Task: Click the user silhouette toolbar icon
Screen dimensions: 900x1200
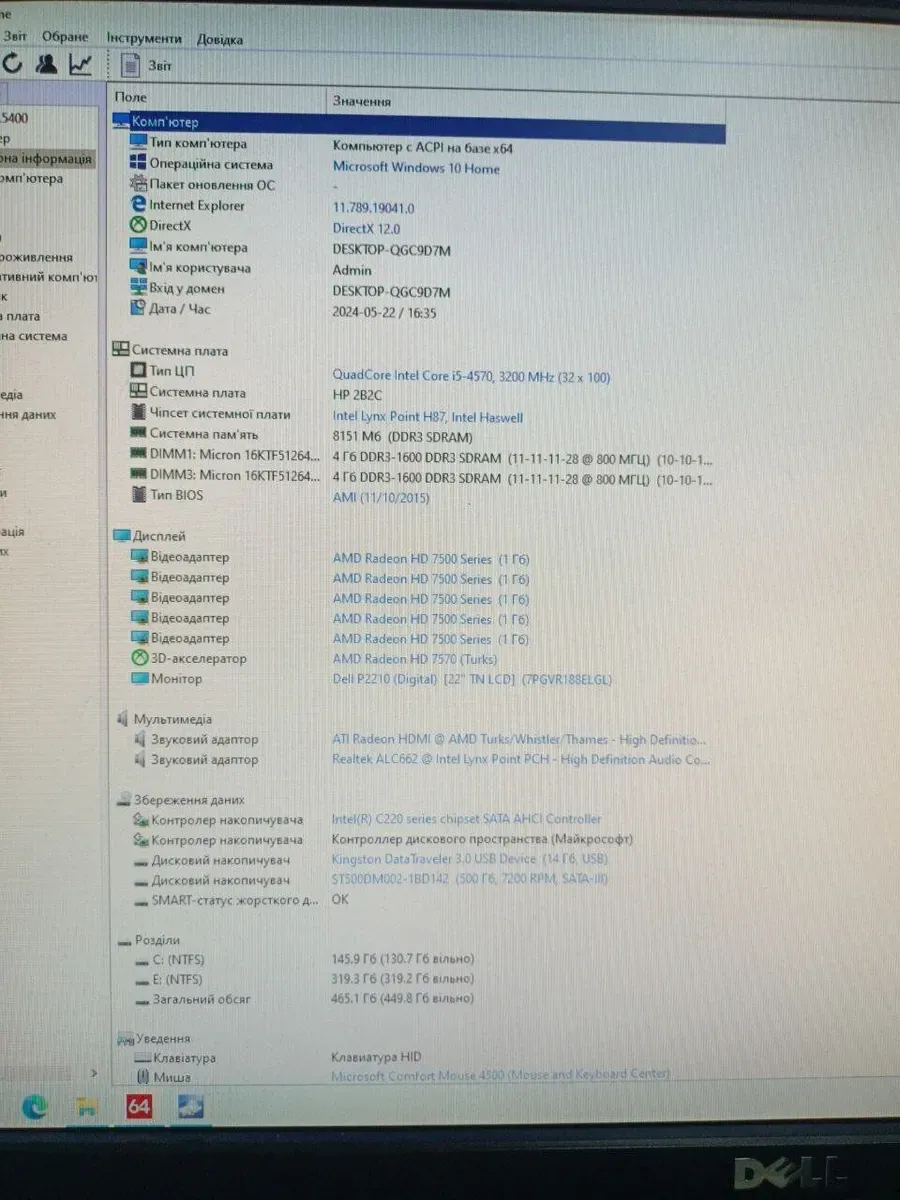Action: (x=46, y=64)
